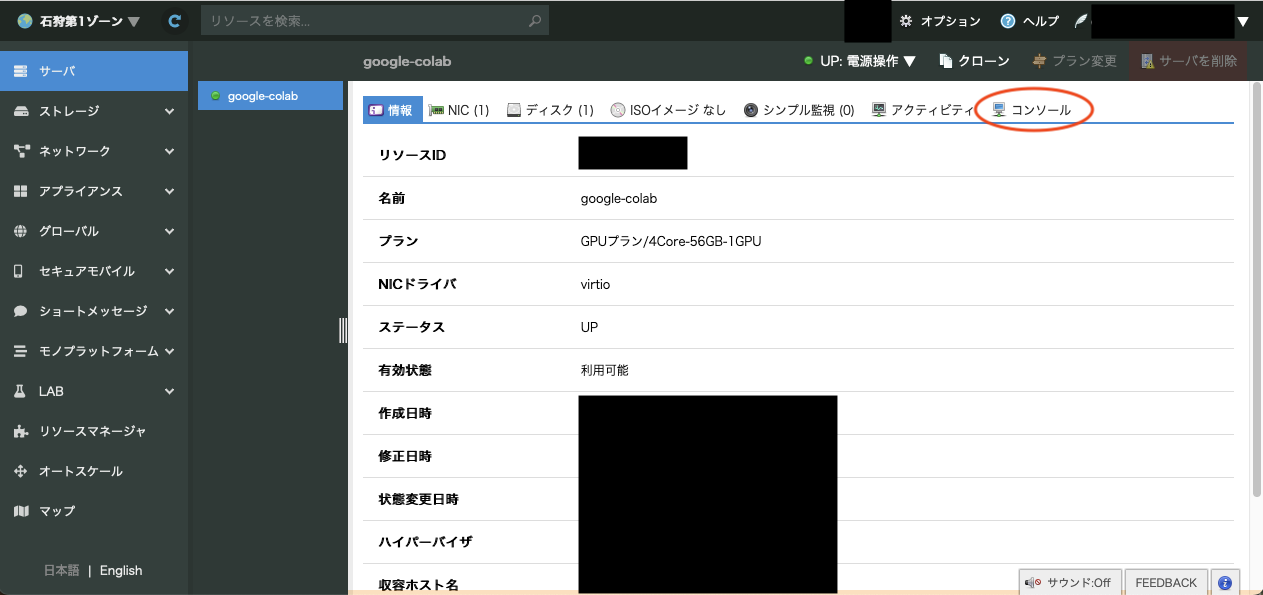The height and width of the screenshot is (595, 1263).
Task: Click the プラン変更 button
Action: [1074, 61]
